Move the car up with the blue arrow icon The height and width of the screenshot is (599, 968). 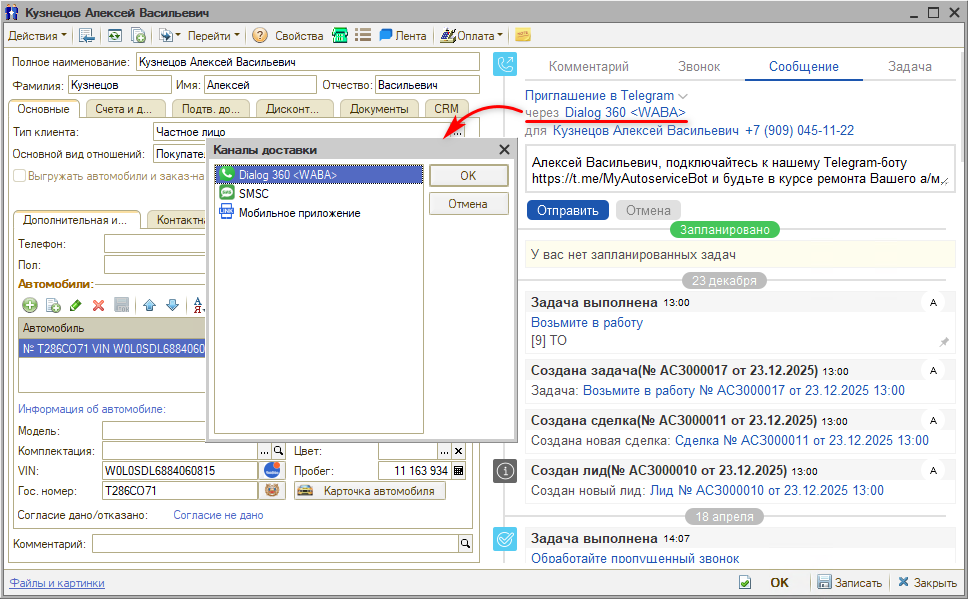[x=148, y=307]
